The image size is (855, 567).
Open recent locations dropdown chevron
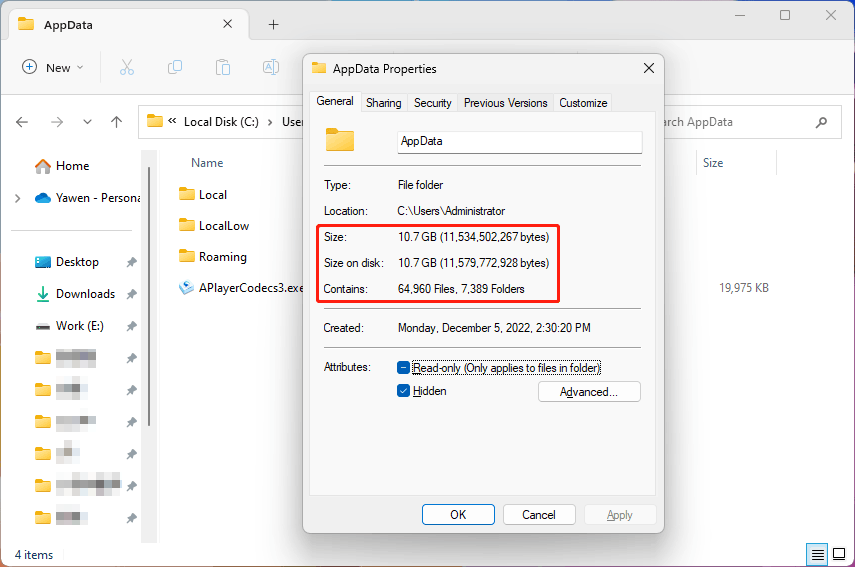click(87, 122)
